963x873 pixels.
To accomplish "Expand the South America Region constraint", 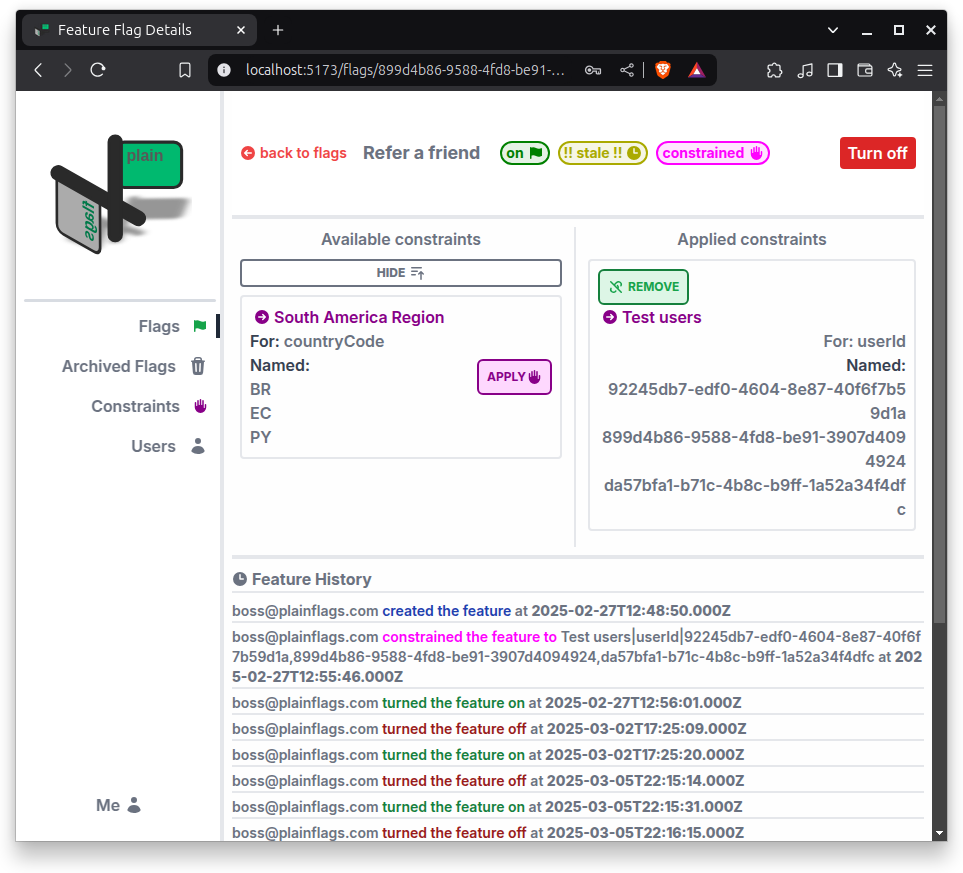I will click(265, 317).
